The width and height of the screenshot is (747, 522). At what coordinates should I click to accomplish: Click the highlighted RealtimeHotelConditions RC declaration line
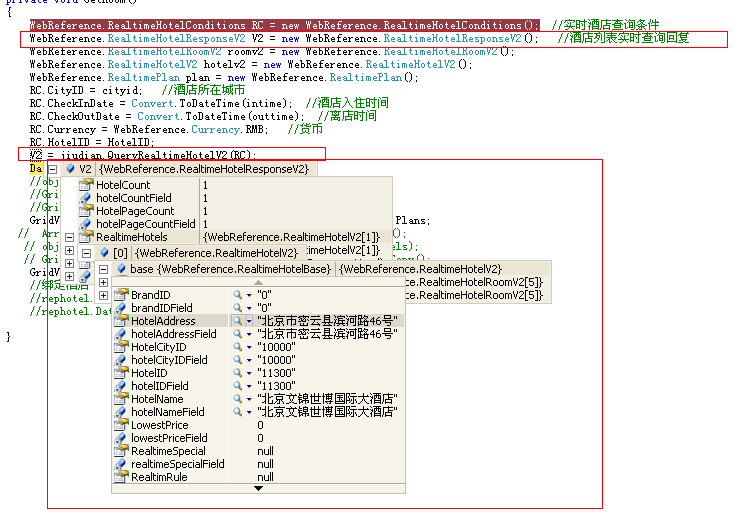coord(284,25)
